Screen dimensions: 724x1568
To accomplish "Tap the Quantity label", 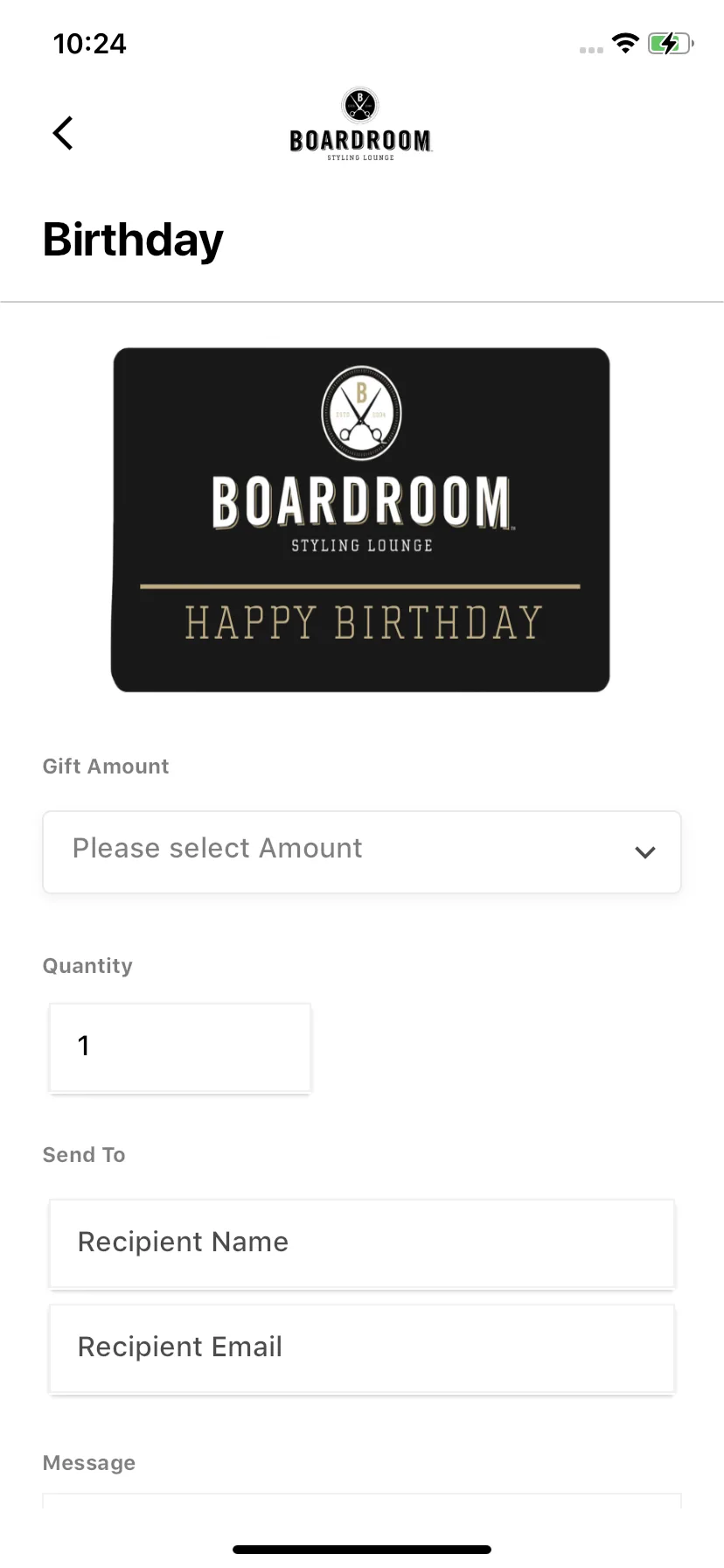I will click(x=87, y=966).
